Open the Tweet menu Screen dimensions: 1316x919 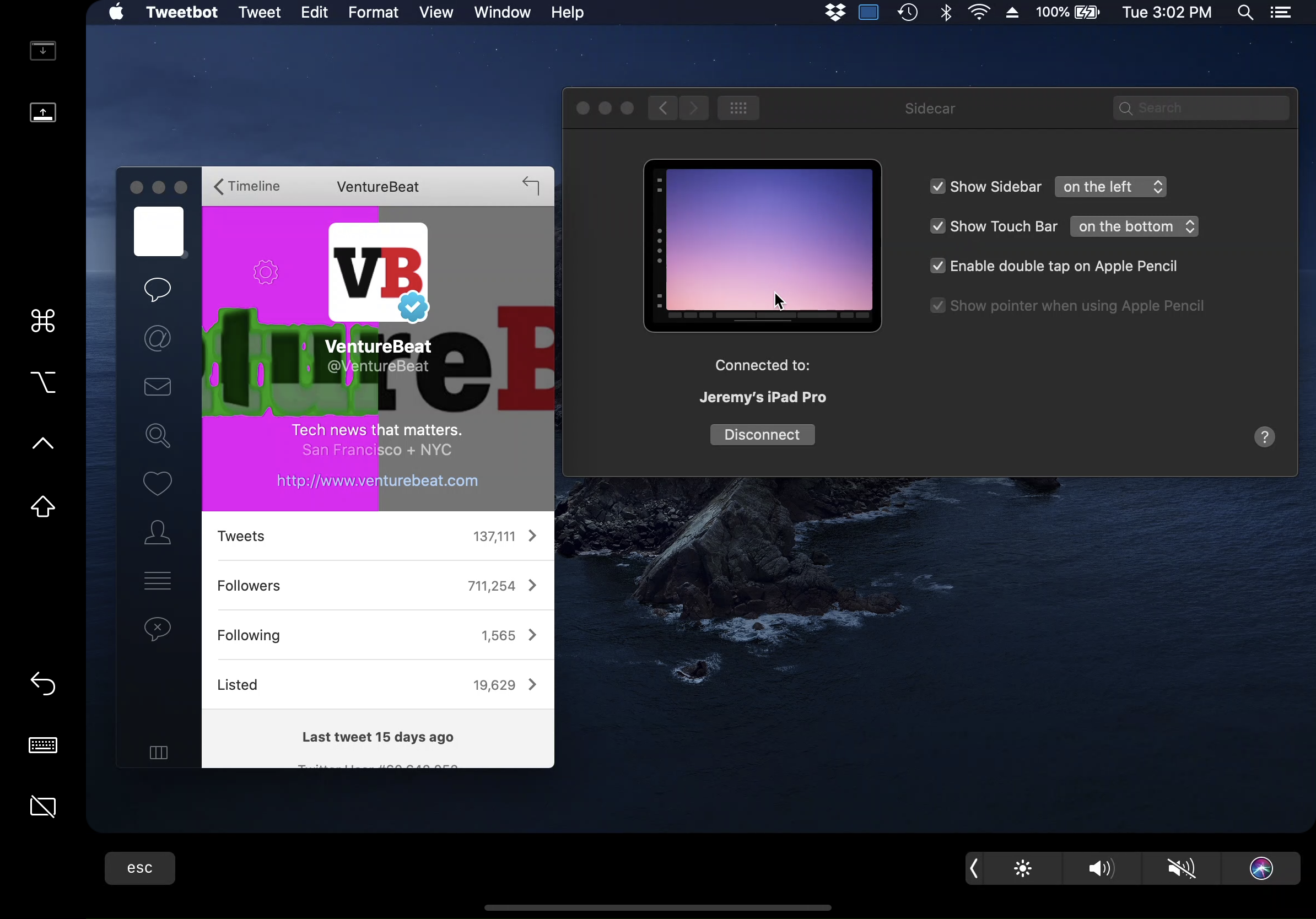(259, 12)
